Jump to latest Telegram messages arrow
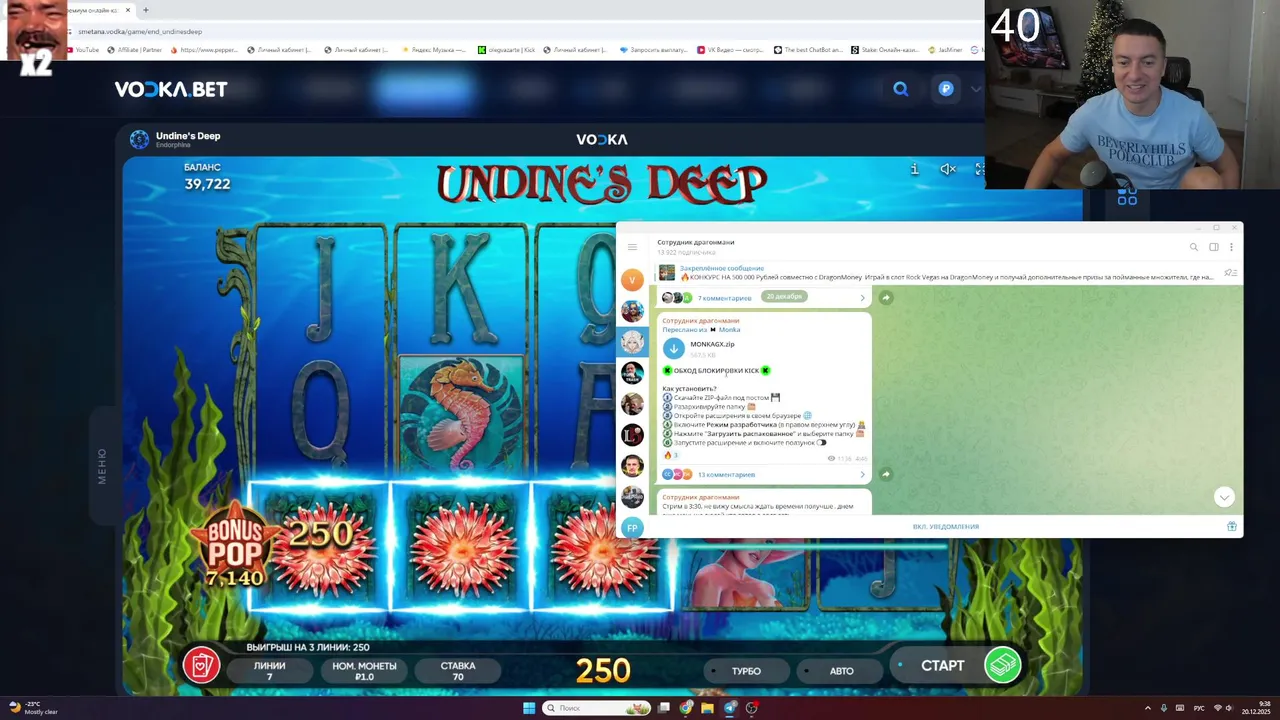1280x720 pixels. pyautogui.click(x=1224, y=497)
